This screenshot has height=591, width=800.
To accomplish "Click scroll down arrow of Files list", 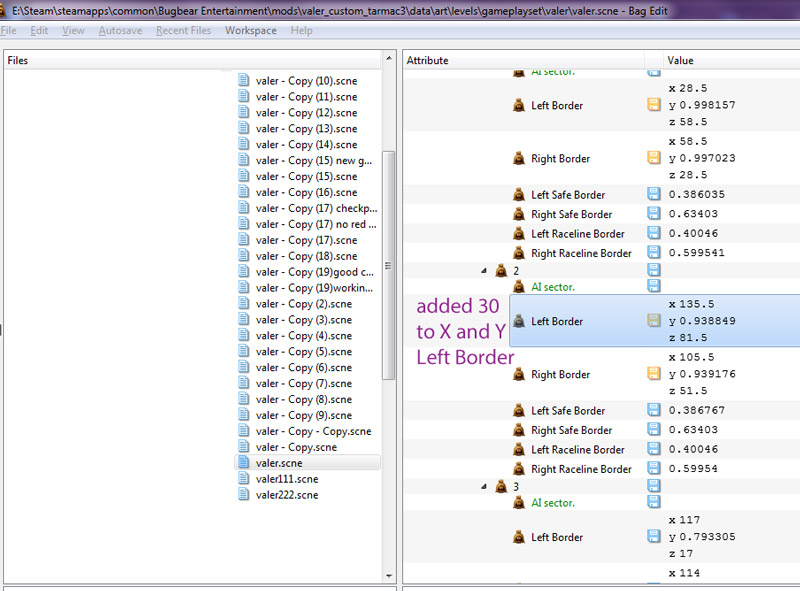I will point(389,576).
